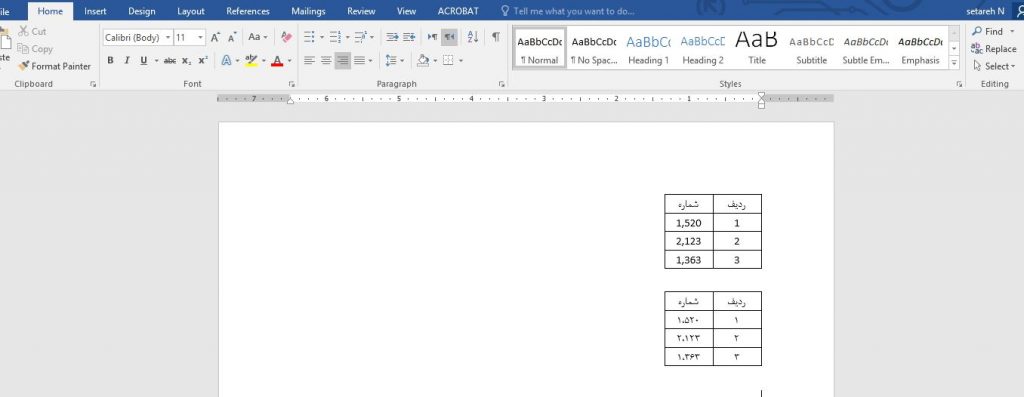Viewport: 1024px width, 397px height.
Task: Toggle Strikethrough formatting
Action: click(170, 60)
